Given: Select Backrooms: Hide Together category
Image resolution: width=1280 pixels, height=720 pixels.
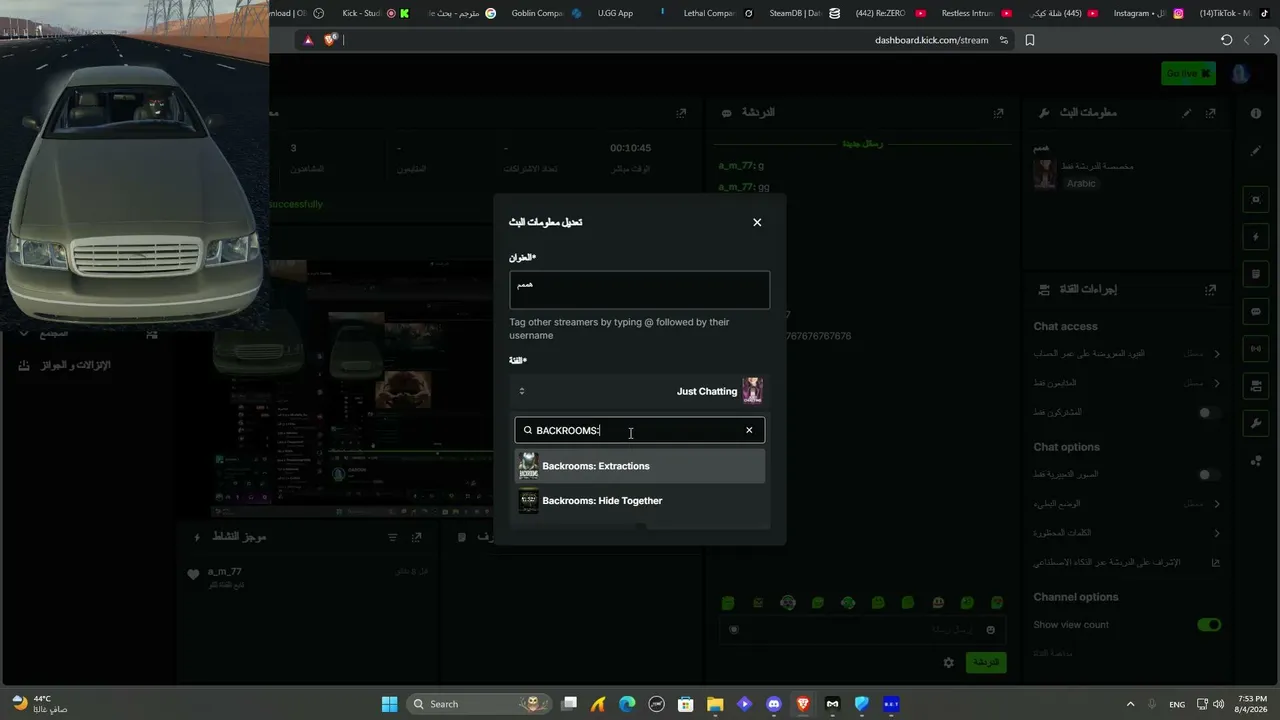Looking at the screenshot, I should click(x=640, y=501).
